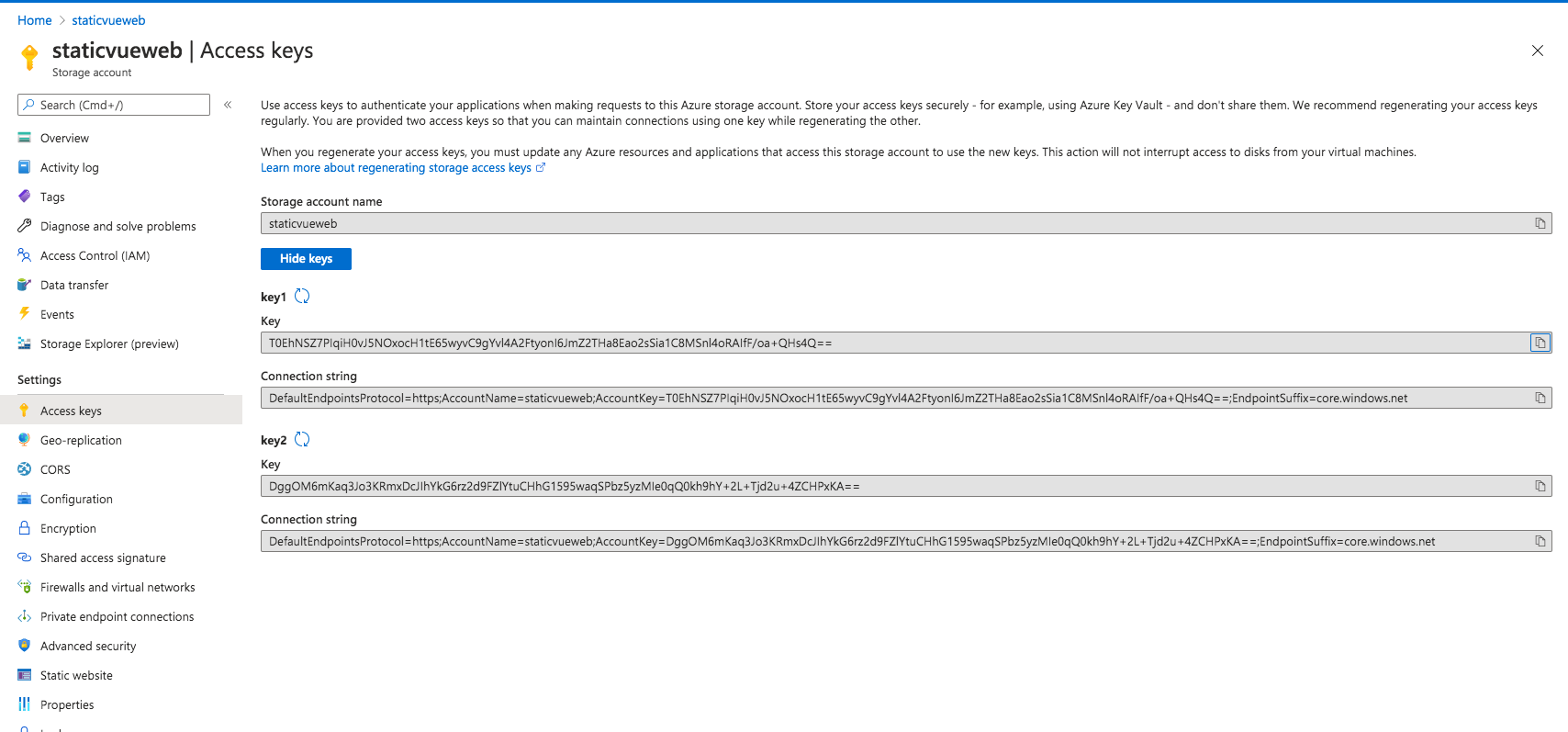This screenshot has height=732, width=1568.
Task: Copy the storage account name
Action: click(x=1540, y=223)
